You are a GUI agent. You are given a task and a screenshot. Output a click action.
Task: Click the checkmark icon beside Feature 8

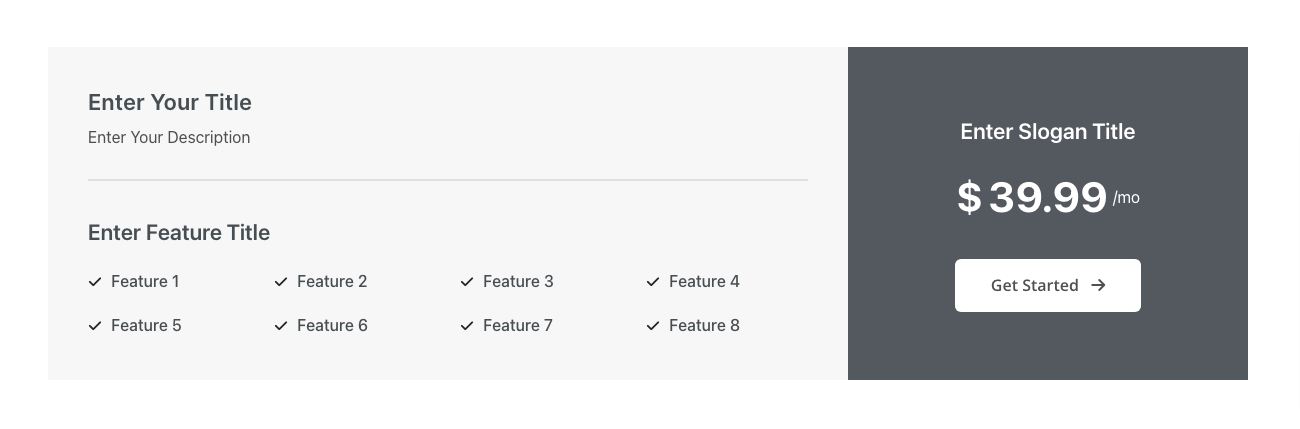(x=653, y=326)
